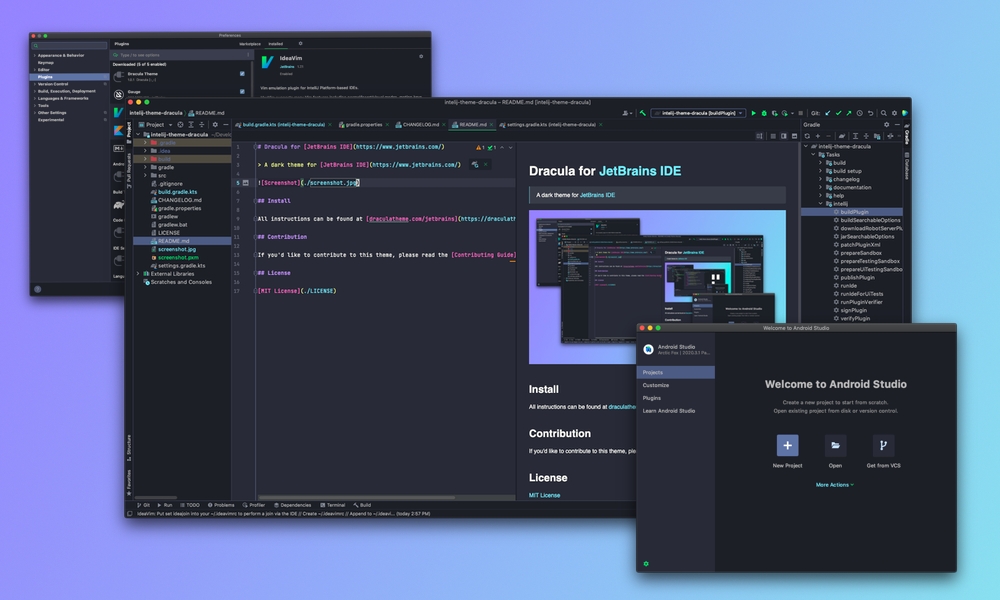
Task: Expand the gradle folder in Project tree
Action: click(x=145, y=167)
